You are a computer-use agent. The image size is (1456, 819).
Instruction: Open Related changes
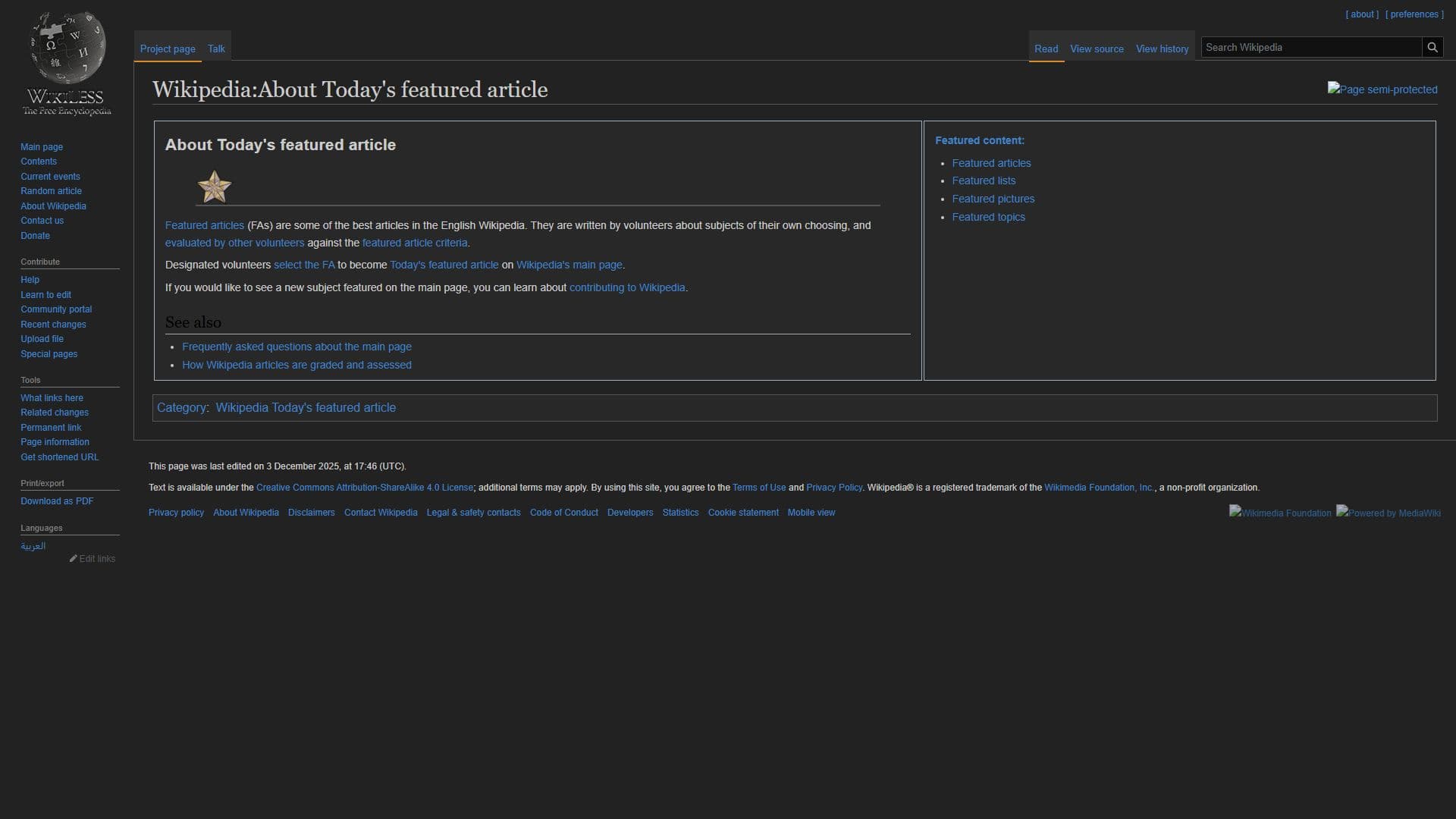[x=55, y=413]
